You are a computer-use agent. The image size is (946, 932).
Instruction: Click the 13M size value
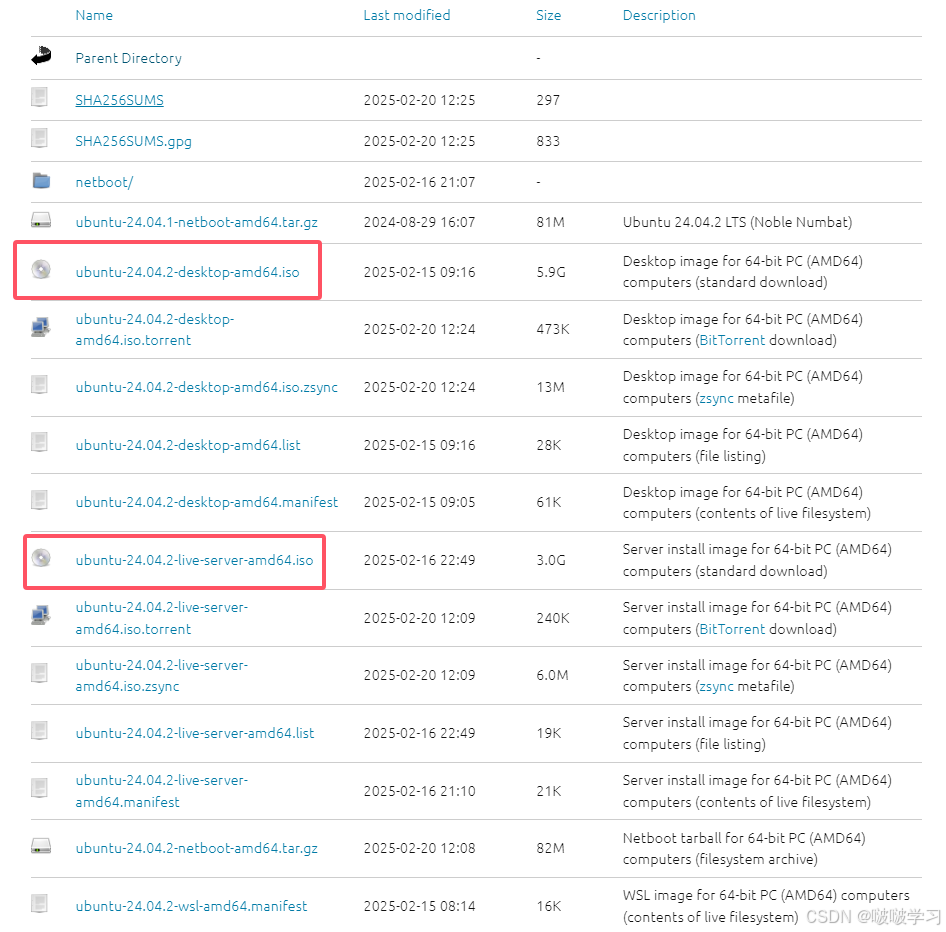[550, 387]
